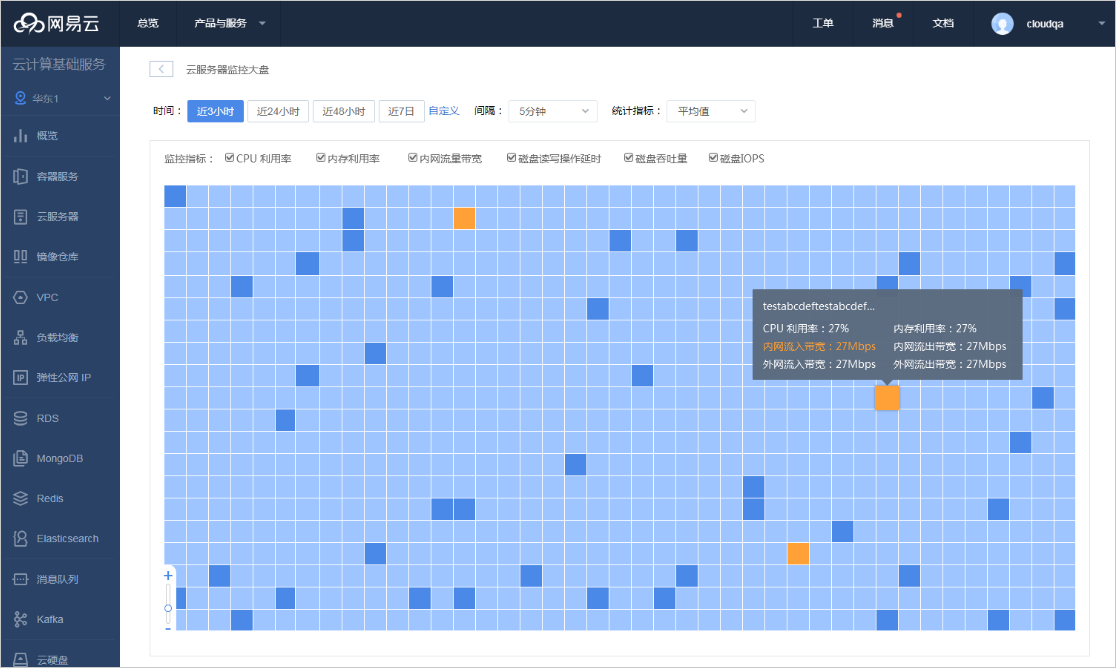Image resolution: width=1116 pixels, height=668 pixels.
Task: Click the VPC hexagon icon in sidebar
Action: point(20,297)
